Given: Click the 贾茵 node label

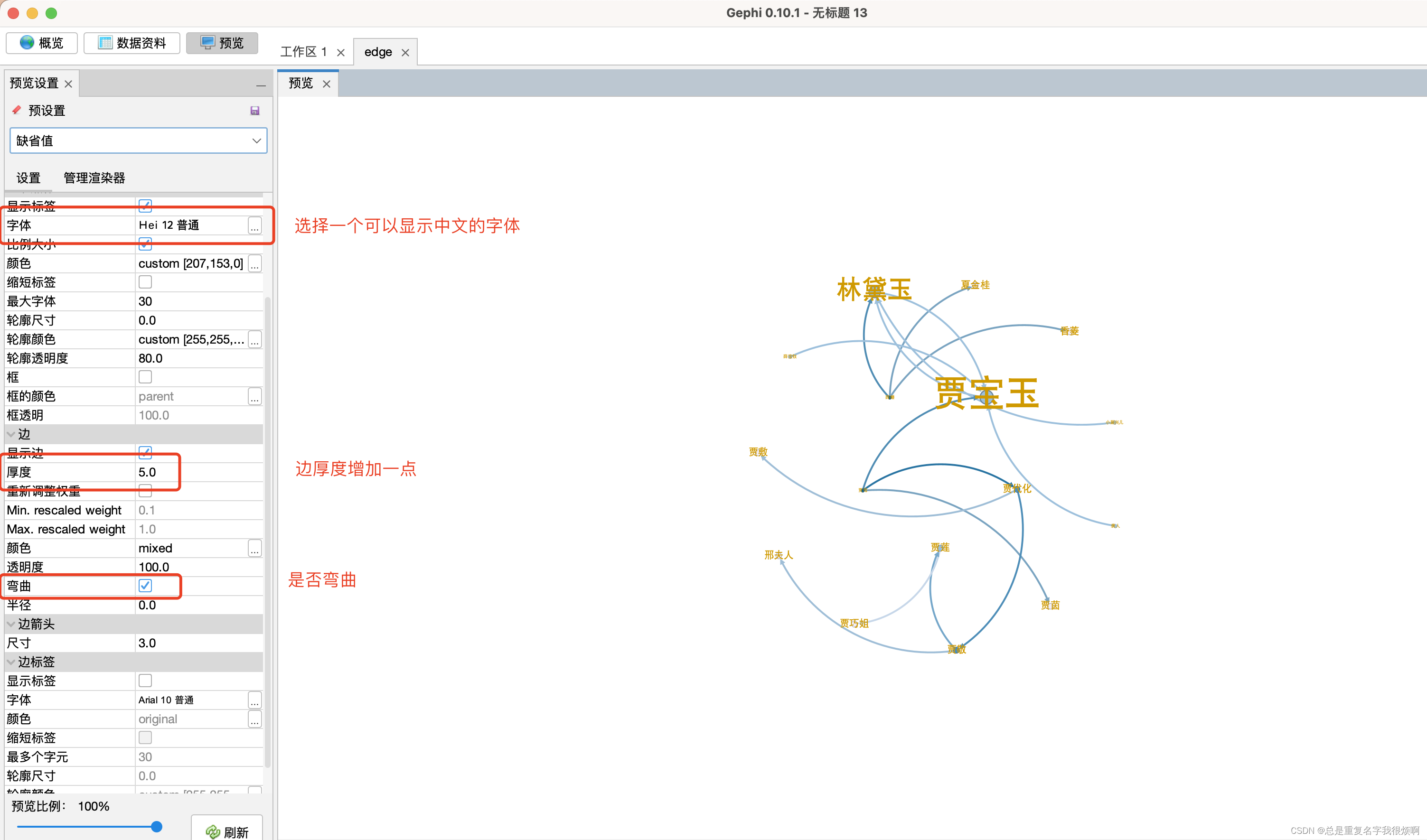Looking at the screenshot, I should 1051,605.
